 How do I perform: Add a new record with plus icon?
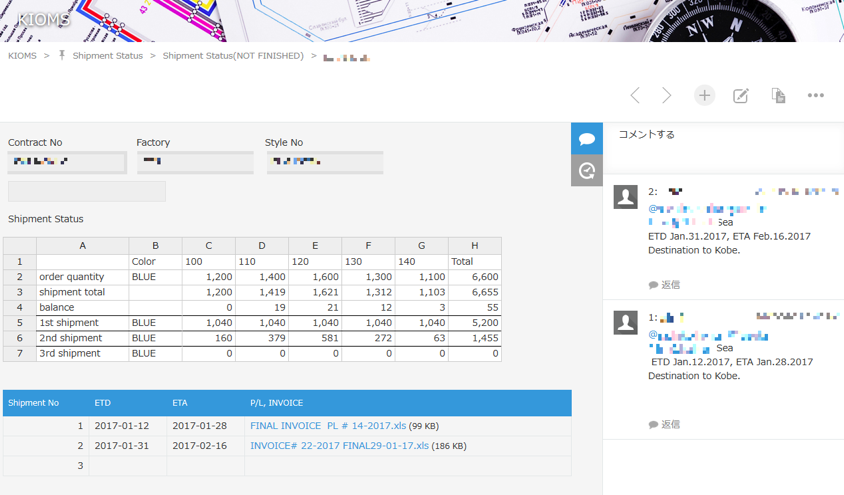(x=704, y=96)
